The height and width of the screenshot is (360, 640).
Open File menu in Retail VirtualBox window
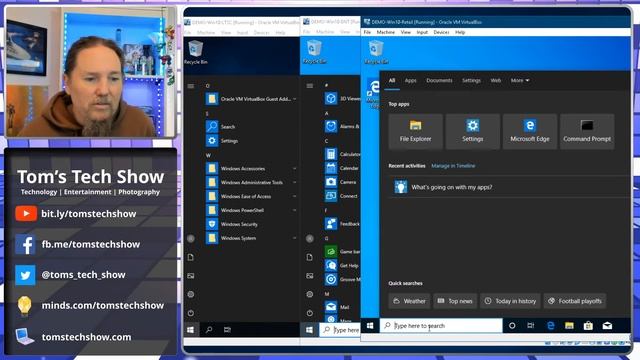(x=367, y=32)
